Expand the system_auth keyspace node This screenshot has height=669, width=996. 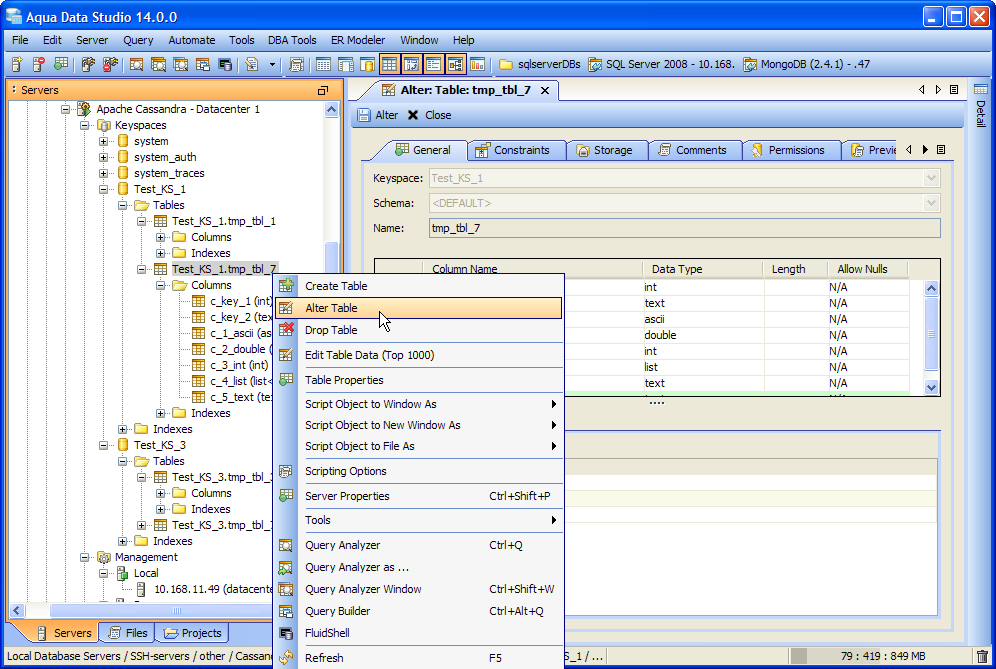(x=104, y=157)
